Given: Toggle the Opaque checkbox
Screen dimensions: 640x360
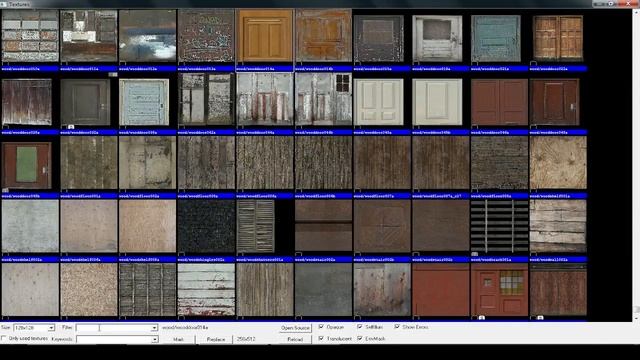Looking at the screenshot, I should point(321,327).
